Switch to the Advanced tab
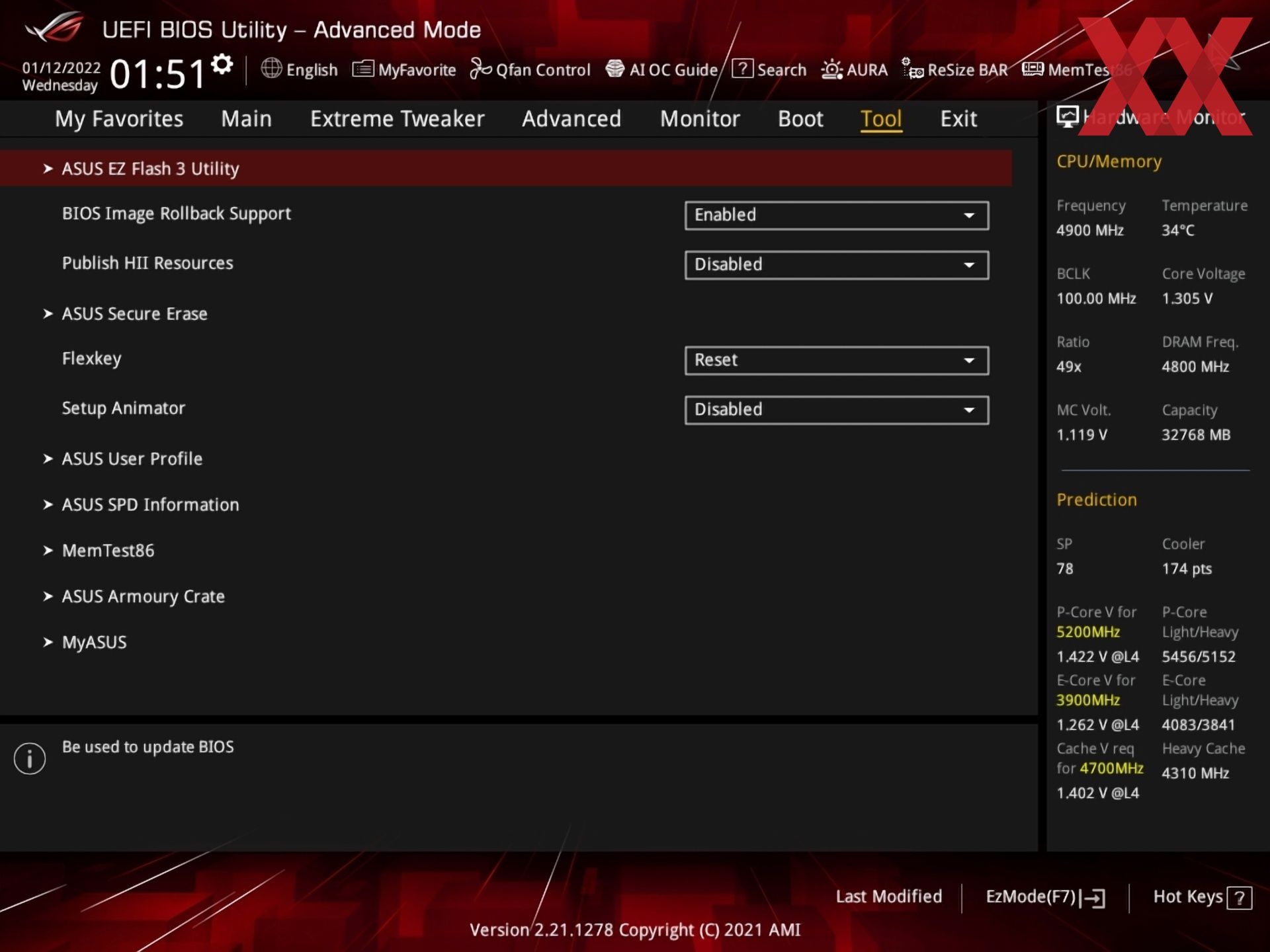 (571, 119)
